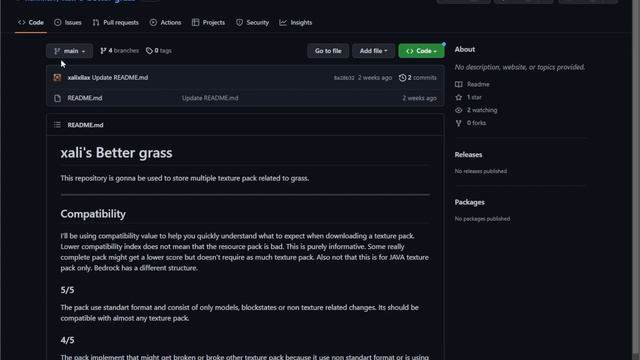Click the tag icon beside 0 tags
640x360 pixels.
tap(149, 51)
